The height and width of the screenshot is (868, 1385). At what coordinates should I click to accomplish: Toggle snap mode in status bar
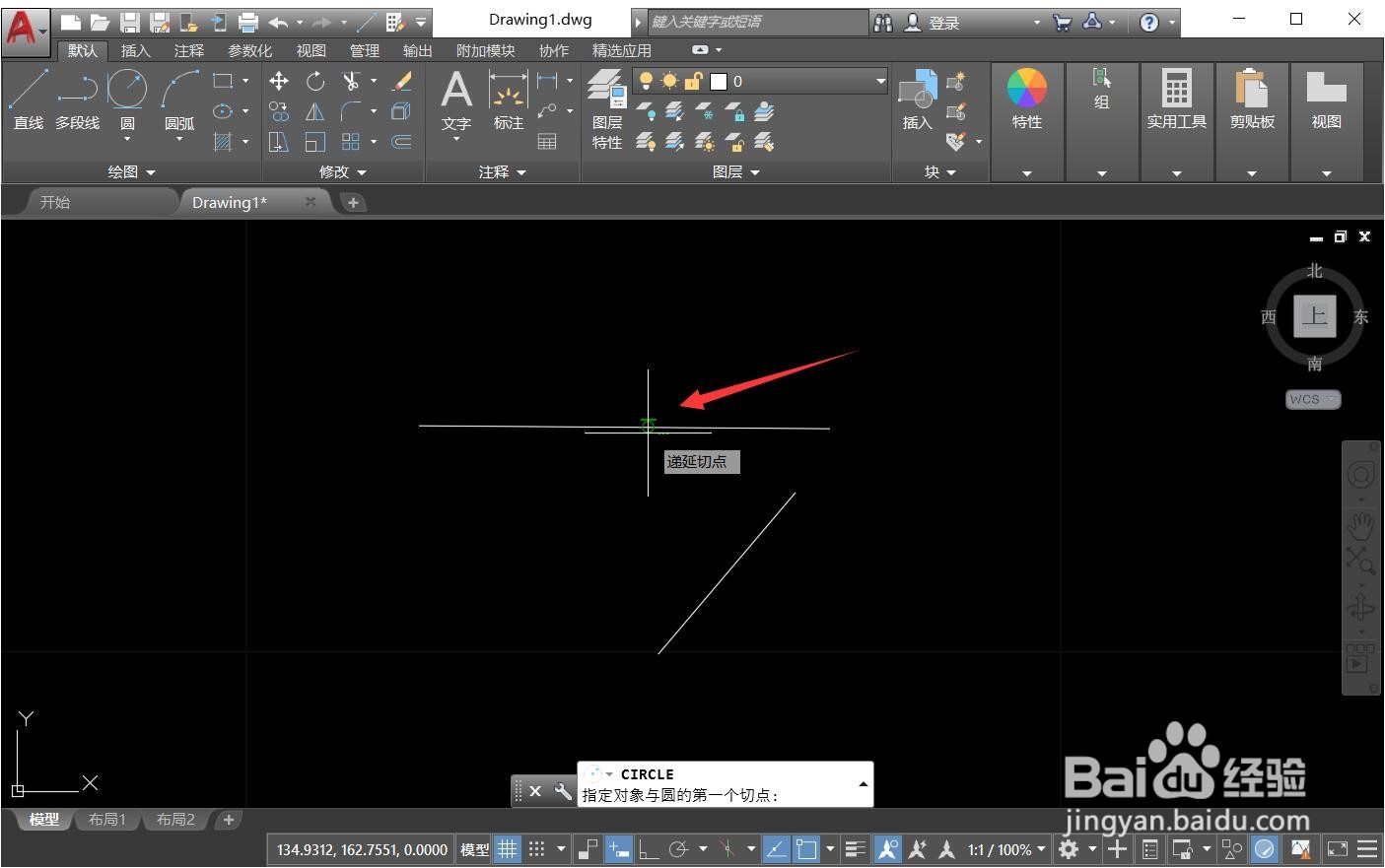(x=536, y=849)
